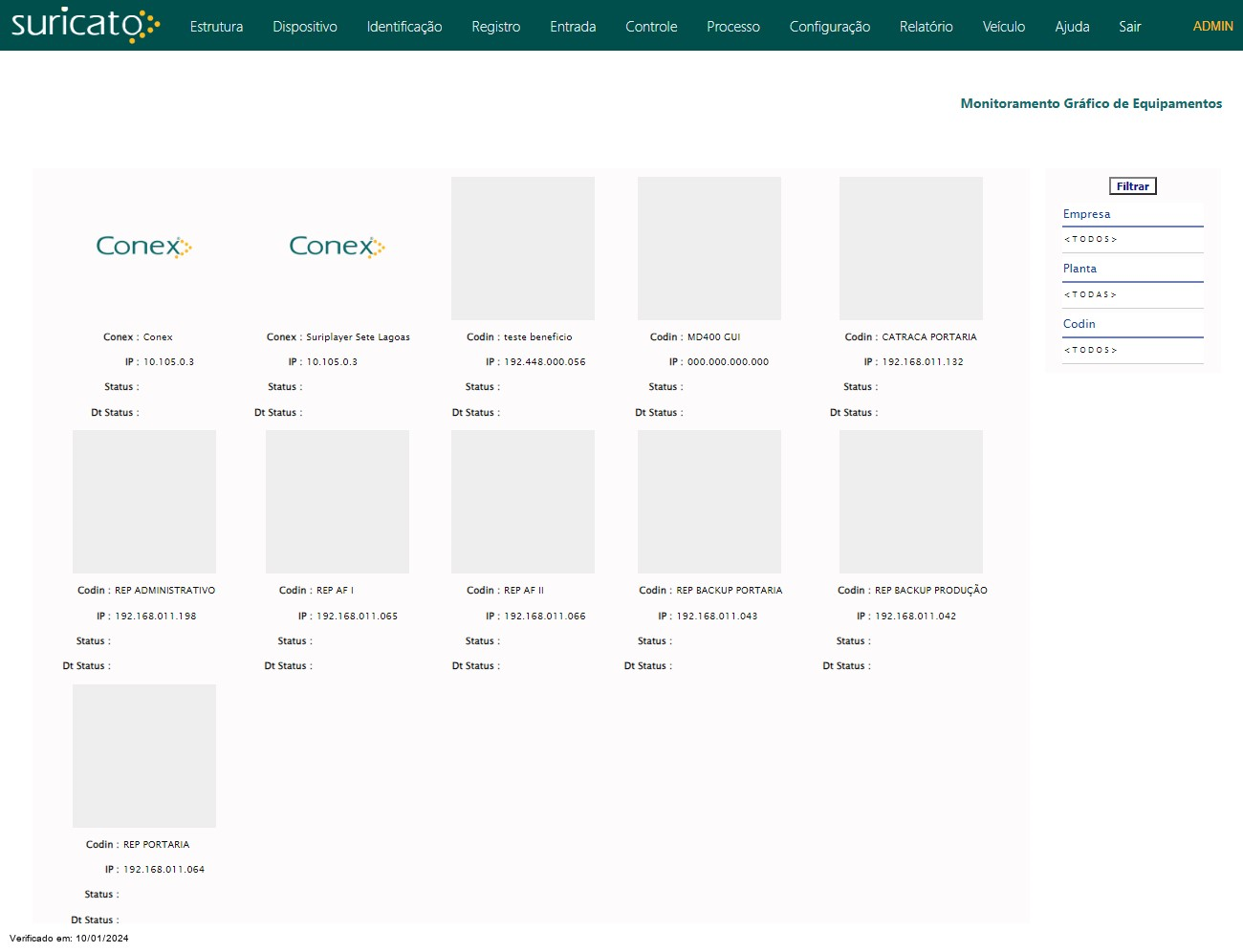Click the 'REP BACKUP PRODUÇÃO' Codin name

coord(931,591)
